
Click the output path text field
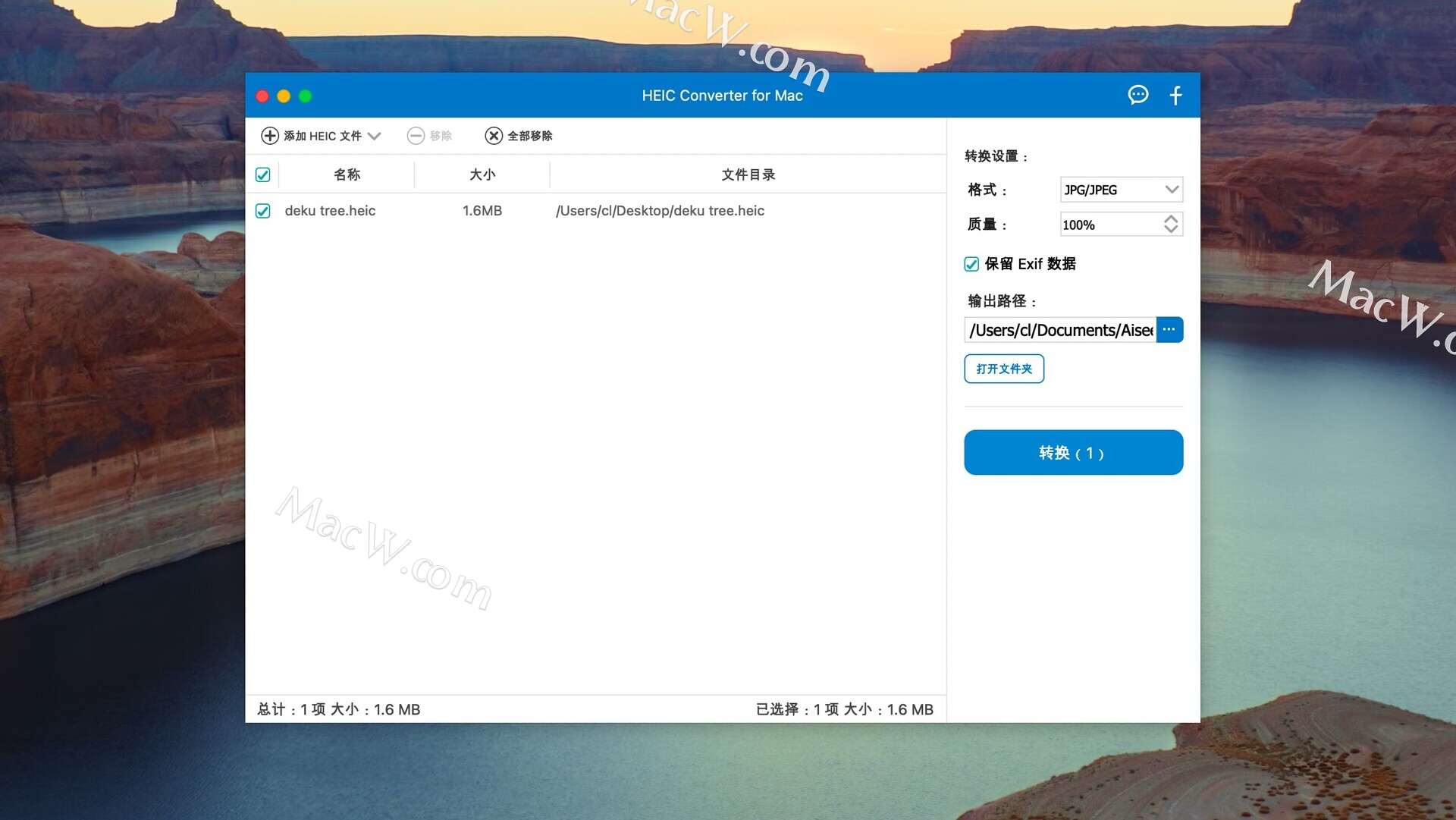tap(1061, 330)
